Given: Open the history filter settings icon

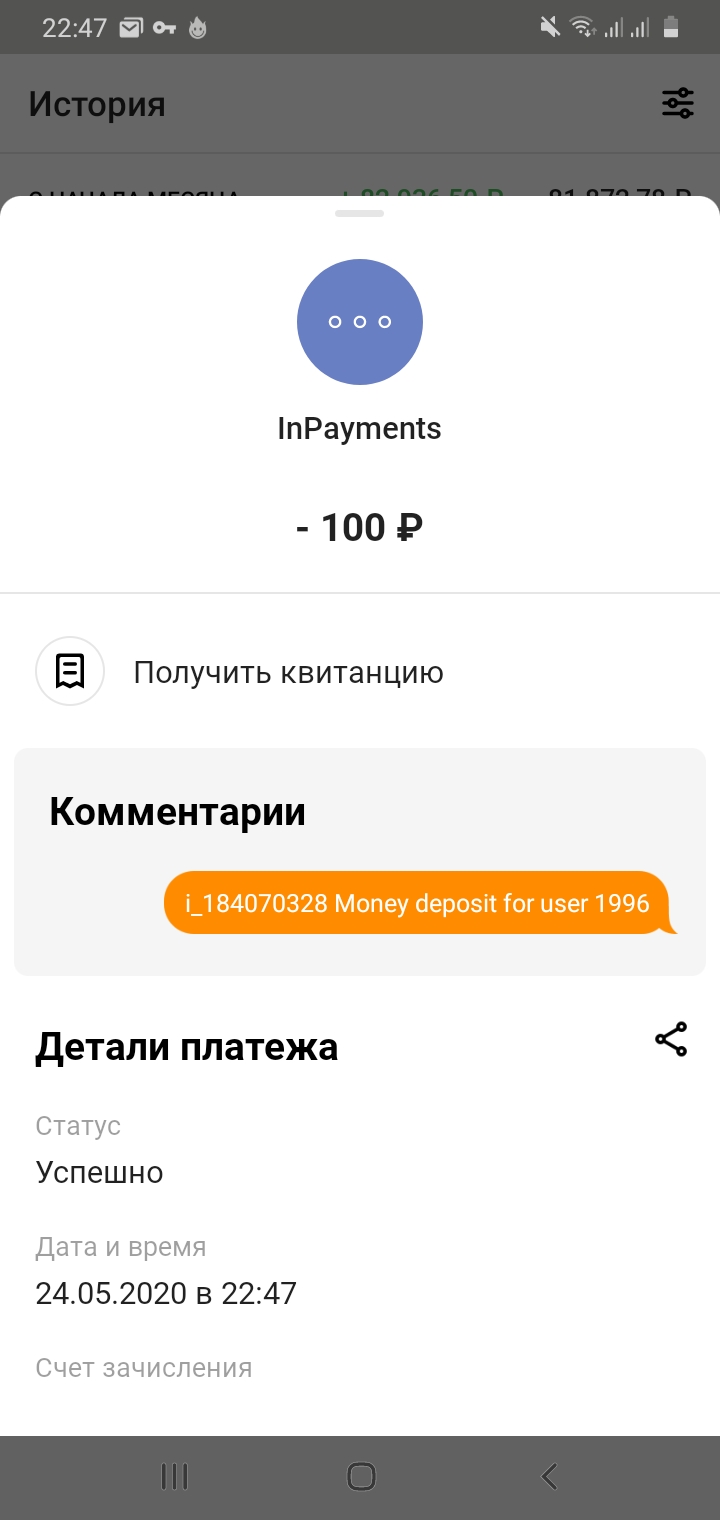Looking at the screenshot, I should pos(678,103).
